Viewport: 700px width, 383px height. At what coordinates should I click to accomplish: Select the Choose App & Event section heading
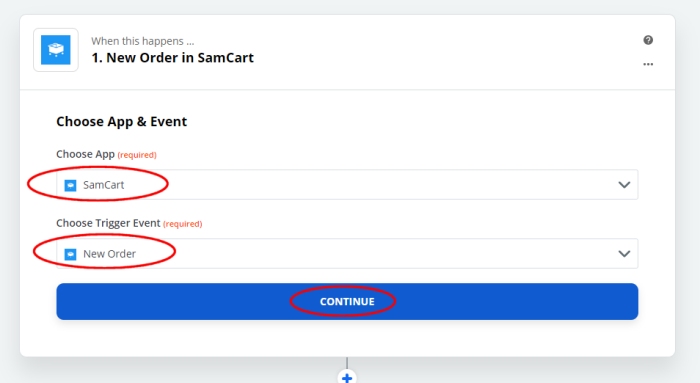click(121, 121)
